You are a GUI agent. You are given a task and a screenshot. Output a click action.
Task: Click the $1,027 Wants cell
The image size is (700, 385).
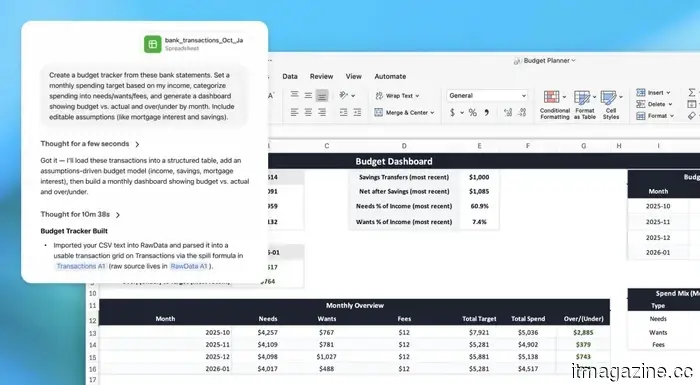326,357
